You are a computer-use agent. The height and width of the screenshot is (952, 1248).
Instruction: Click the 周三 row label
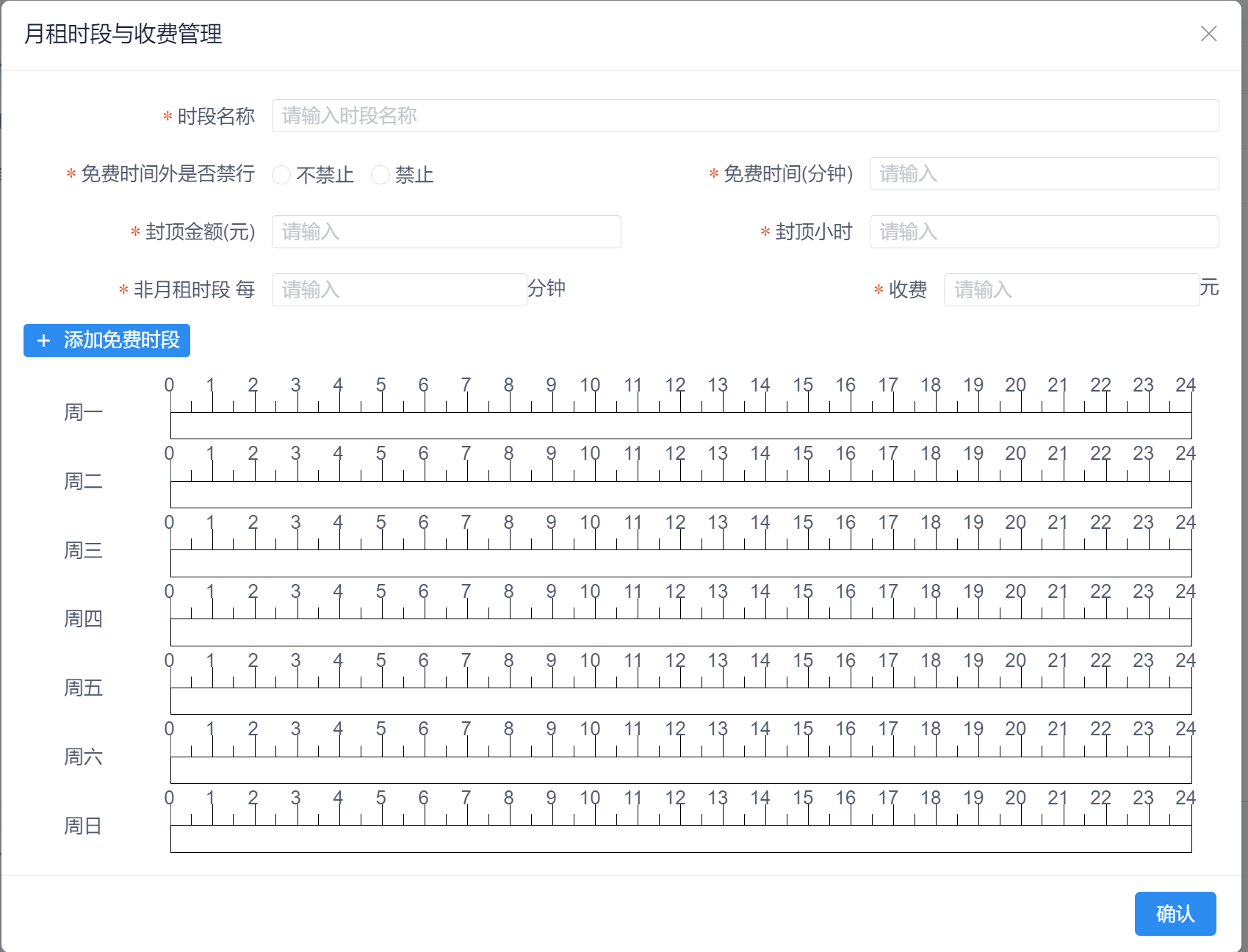[x=83, y=551]
